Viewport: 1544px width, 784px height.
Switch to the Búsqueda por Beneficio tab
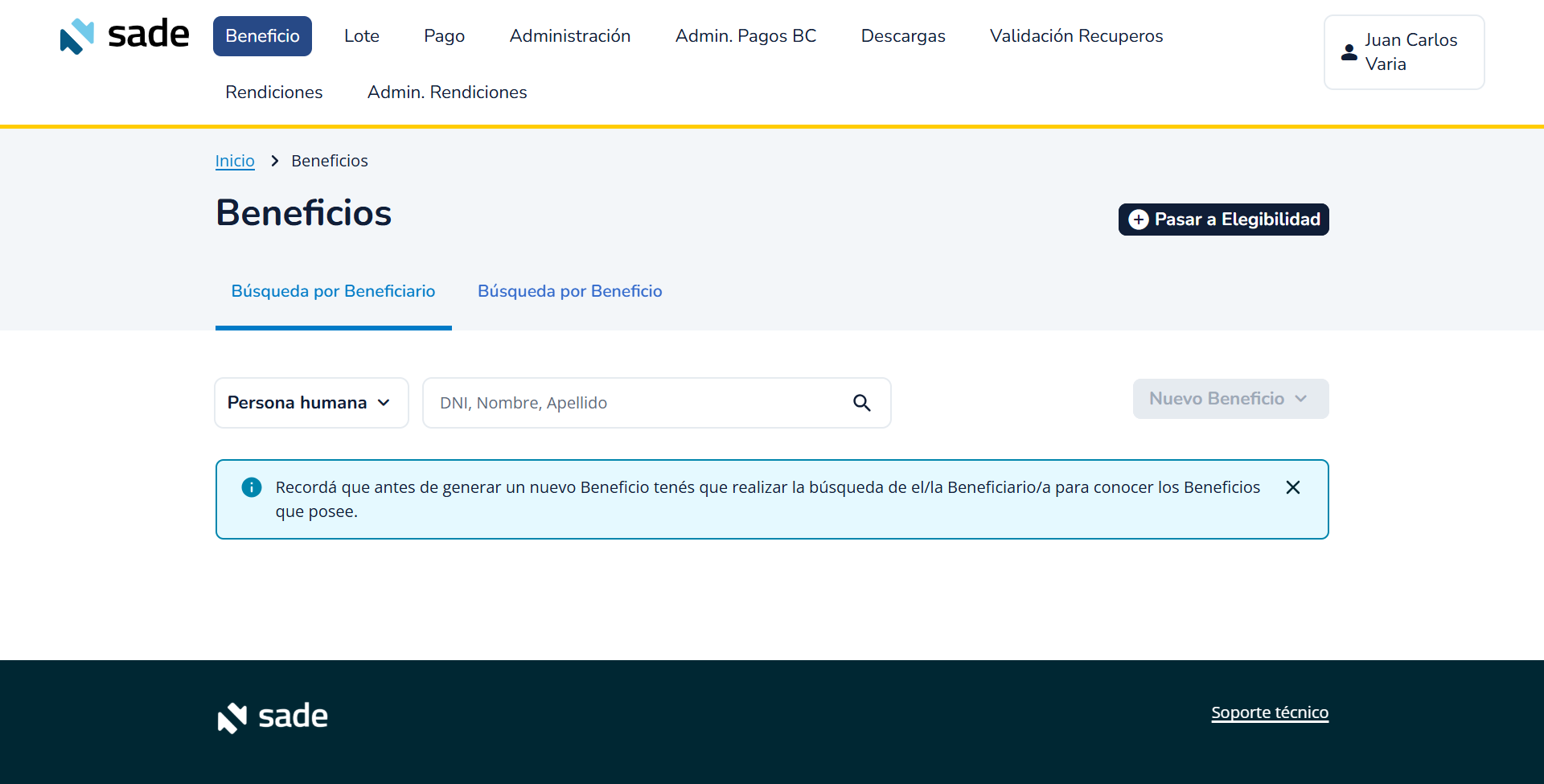click(569, 291)
